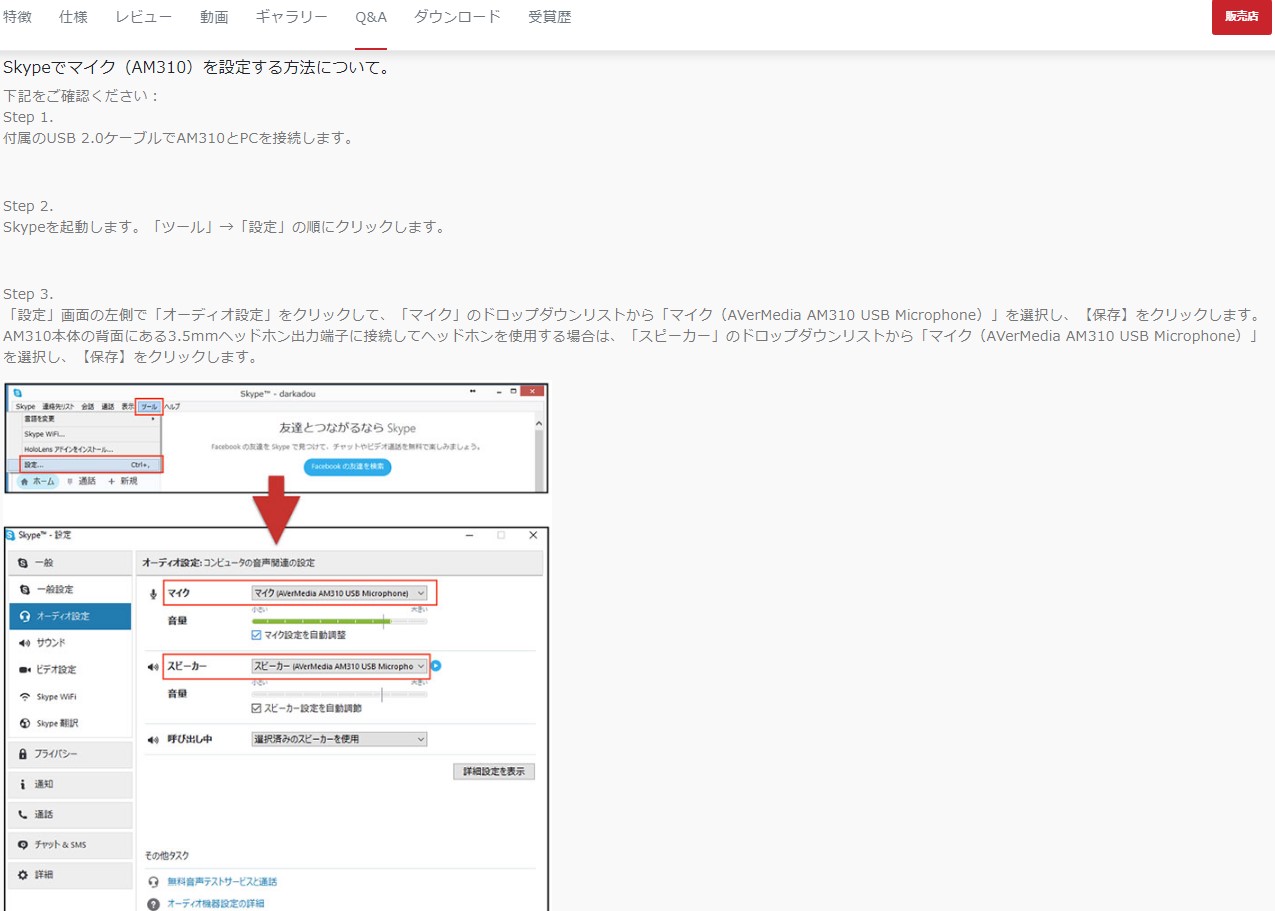Open the ツール menu in Skype window
The image size is (1275, 911).
click(x=149, y=407)
